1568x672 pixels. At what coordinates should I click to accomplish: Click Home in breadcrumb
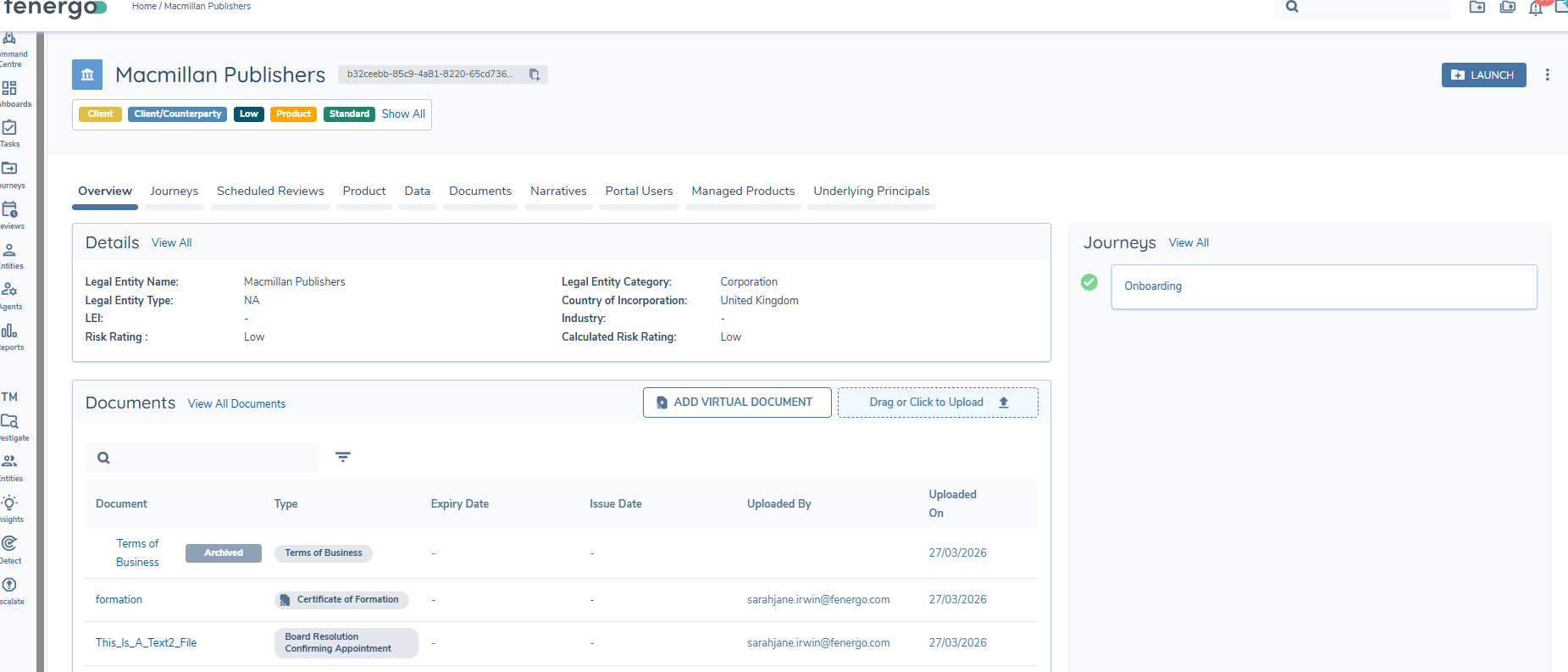point(144,6)
